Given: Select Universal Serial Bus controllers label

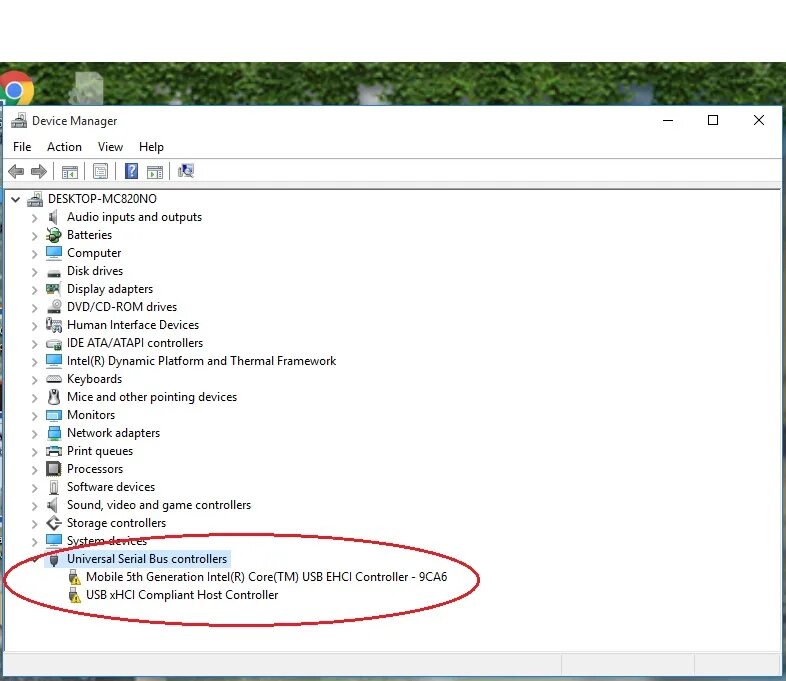Looking at the screenshot, I should (x=147, y=559).
